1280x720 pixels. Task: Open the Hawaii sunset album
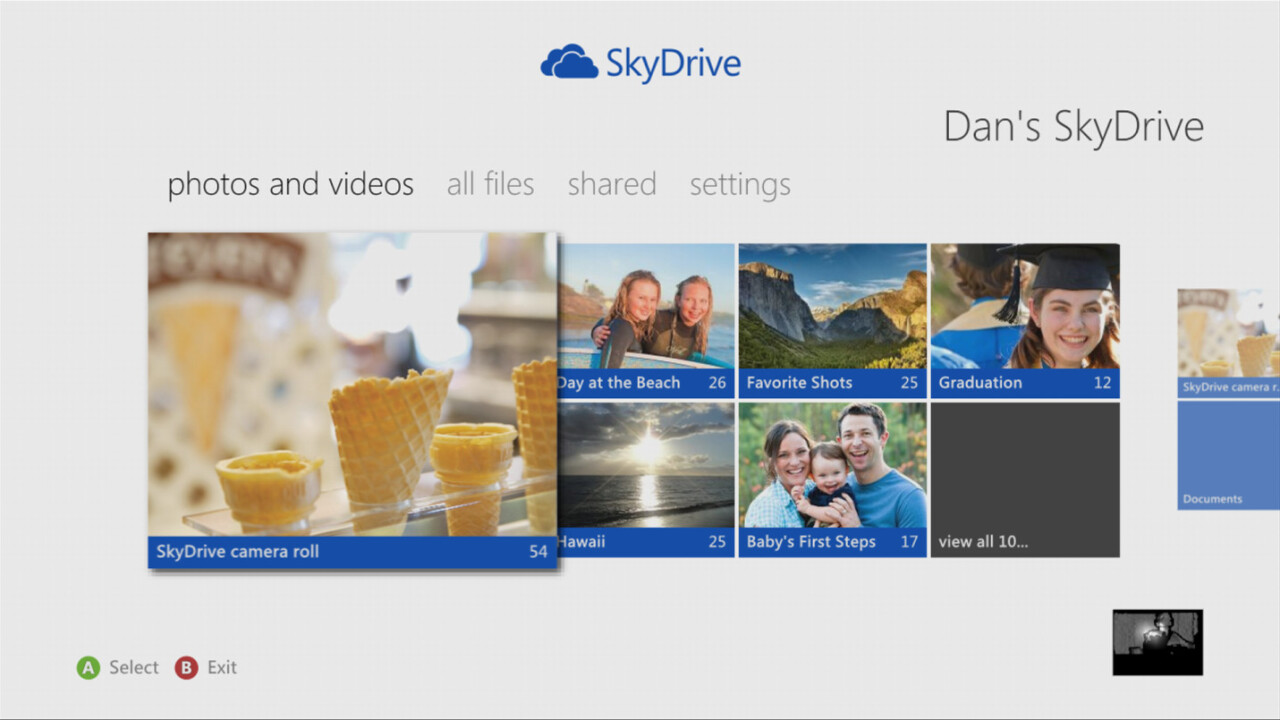[646, 479]
